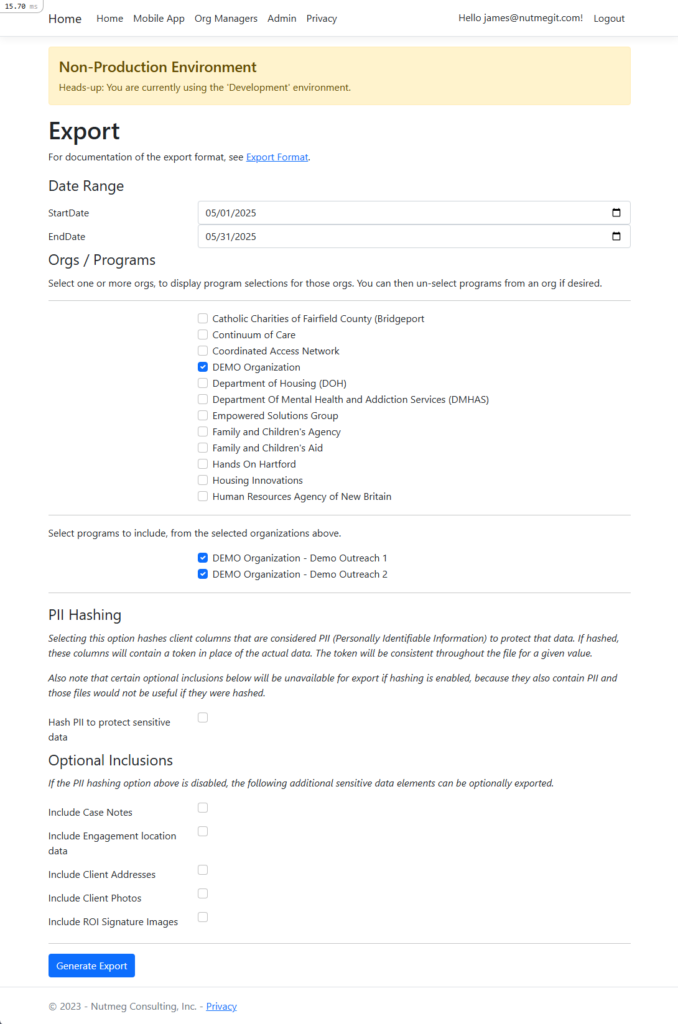Open the footer Privacy link

point(221,1006)
